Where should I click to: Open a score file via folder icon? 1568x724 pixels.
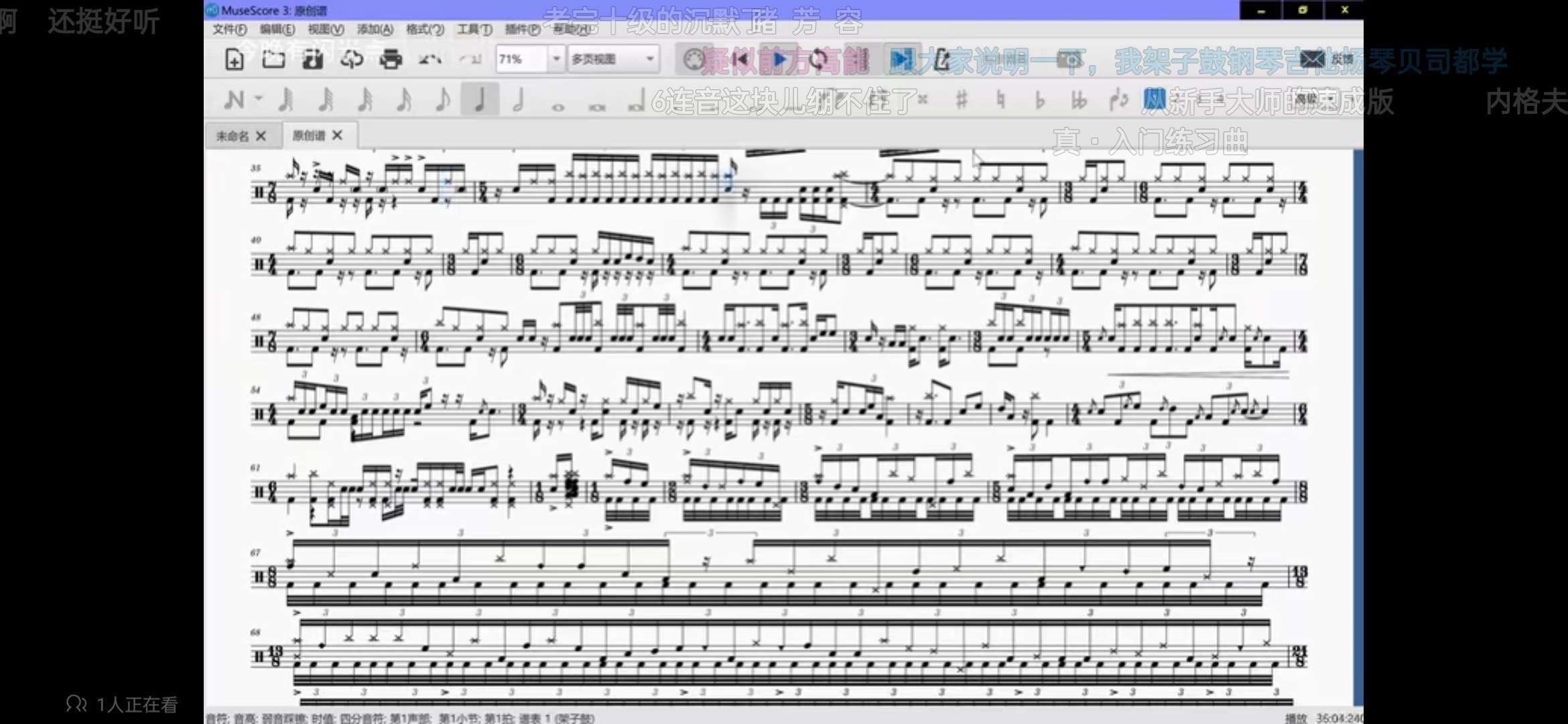click(x=273, y=60)
